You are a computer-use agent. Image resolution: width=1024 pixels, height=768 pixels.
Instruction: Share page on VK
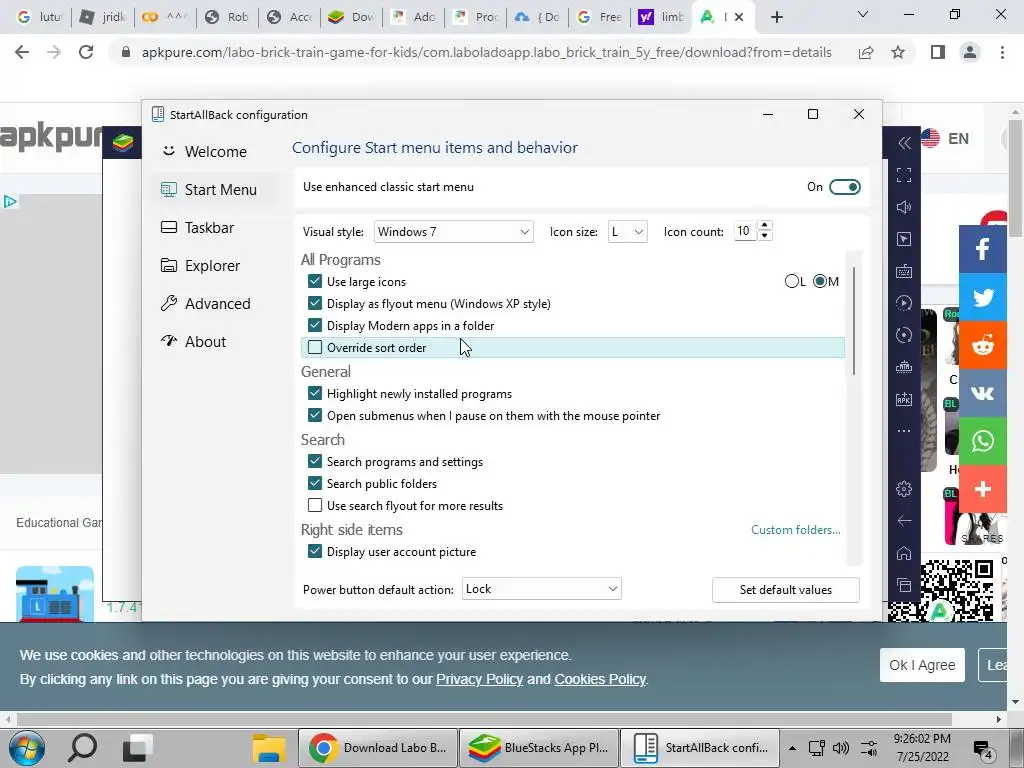pos(983,393)
